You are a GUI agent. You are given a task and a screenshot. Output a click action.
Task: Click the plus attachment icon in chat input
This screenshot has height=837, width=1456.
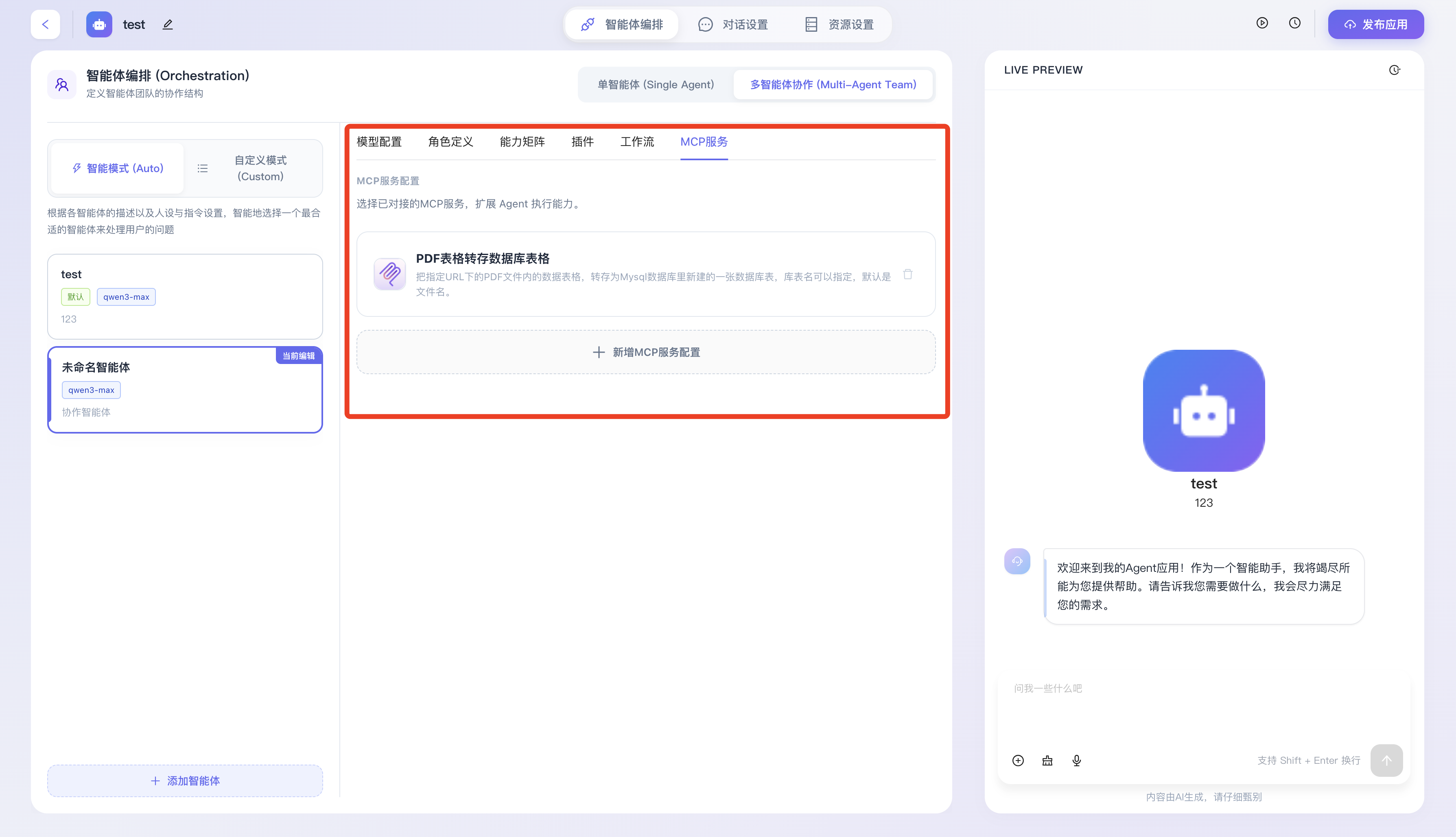pyautogui.click(x=1018, y=761)
